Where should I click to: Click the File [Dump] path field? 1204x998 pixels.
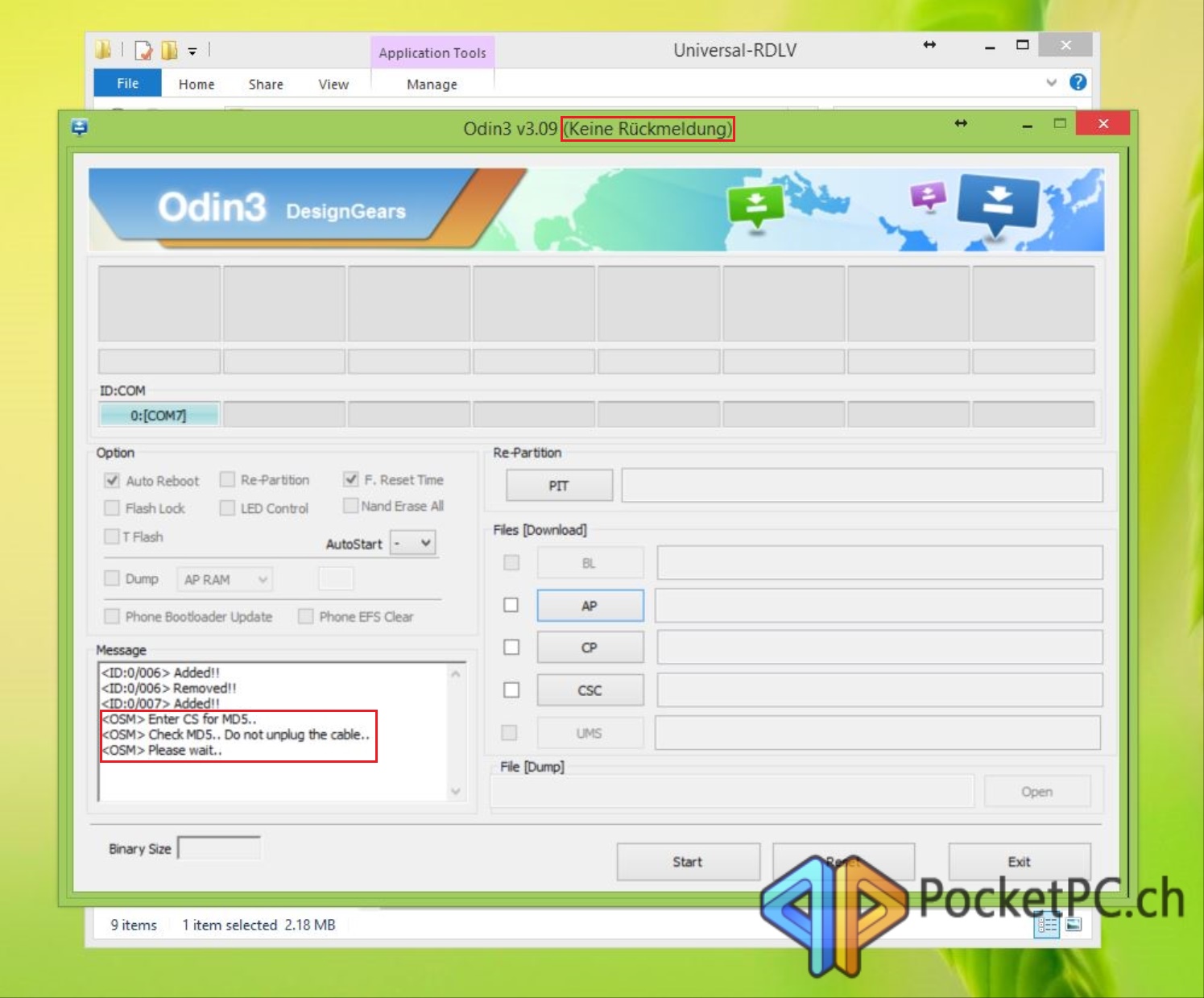pyautogui.click(x=733, y=792)
